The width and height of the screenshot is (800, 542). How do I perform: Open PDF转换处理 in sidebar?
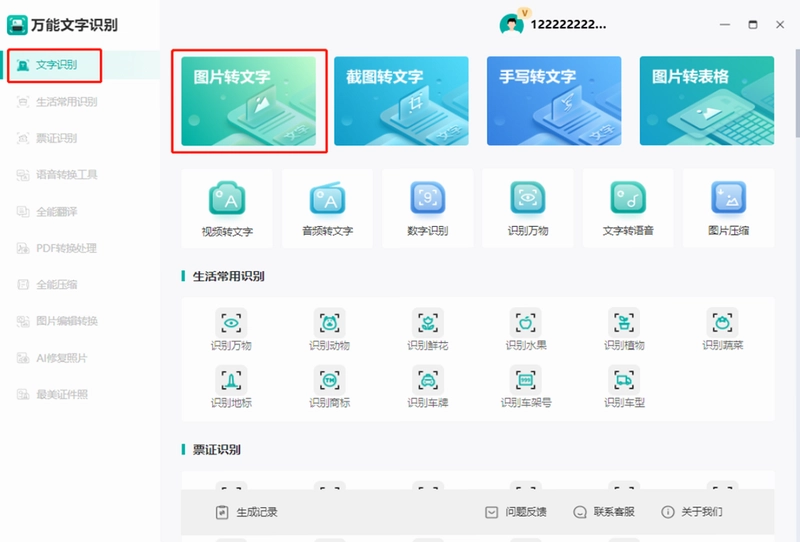point(57,248)
